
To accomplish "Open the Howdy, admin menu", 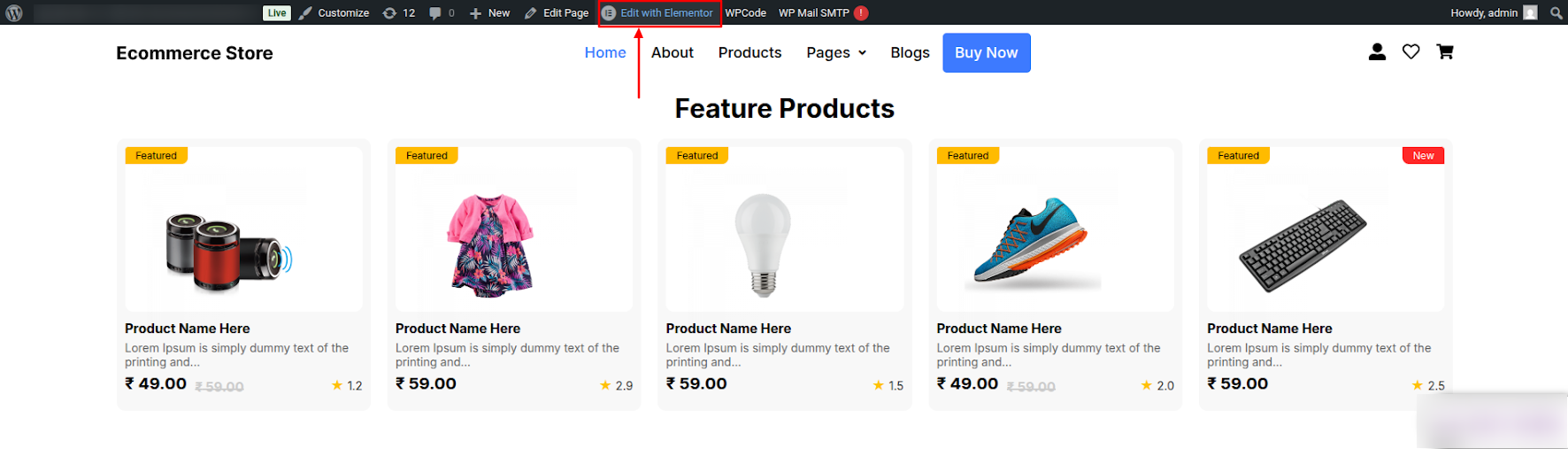I will [1484, 13].
